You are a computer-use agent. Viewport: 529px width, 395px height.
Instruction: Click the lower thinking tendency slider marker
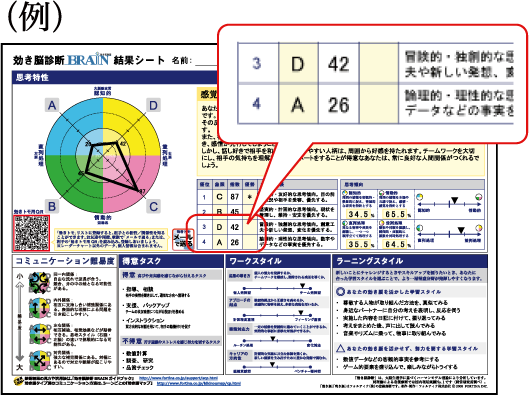pos(461,230)
